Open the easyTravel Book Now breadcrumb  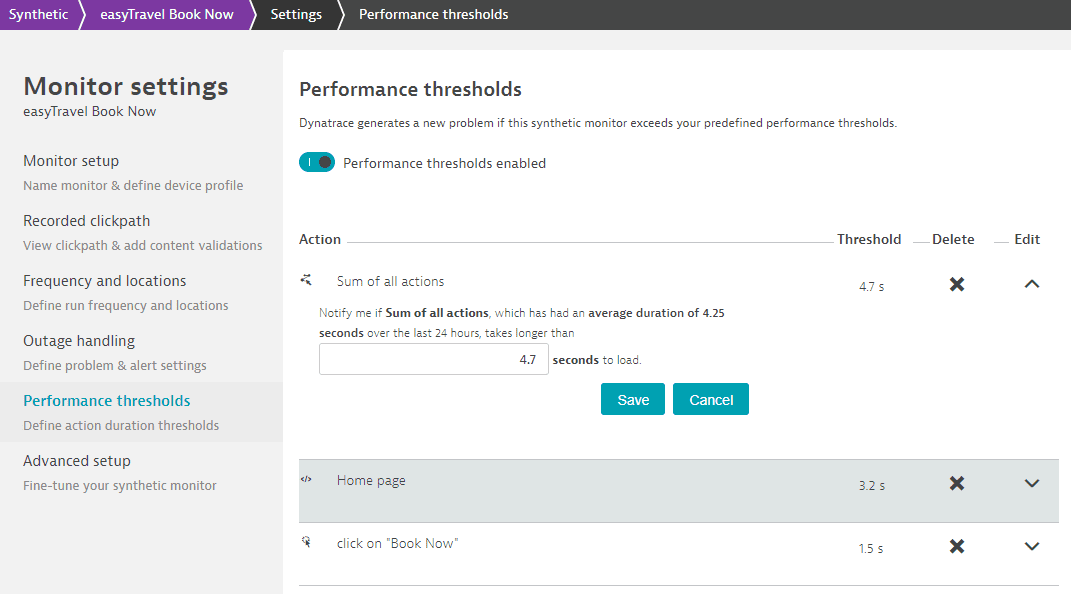(167, 14)
